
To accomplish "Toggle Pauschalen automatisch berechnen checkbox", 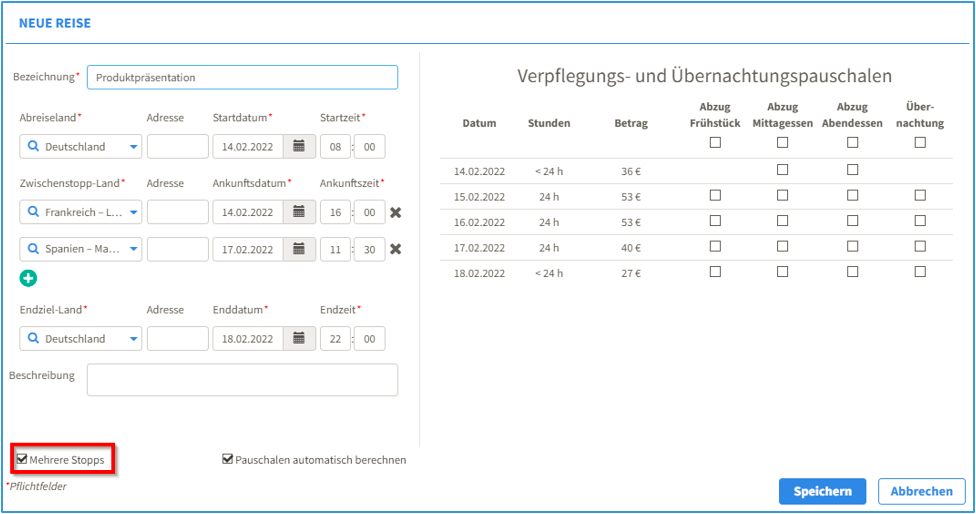I will pos(228,459).
